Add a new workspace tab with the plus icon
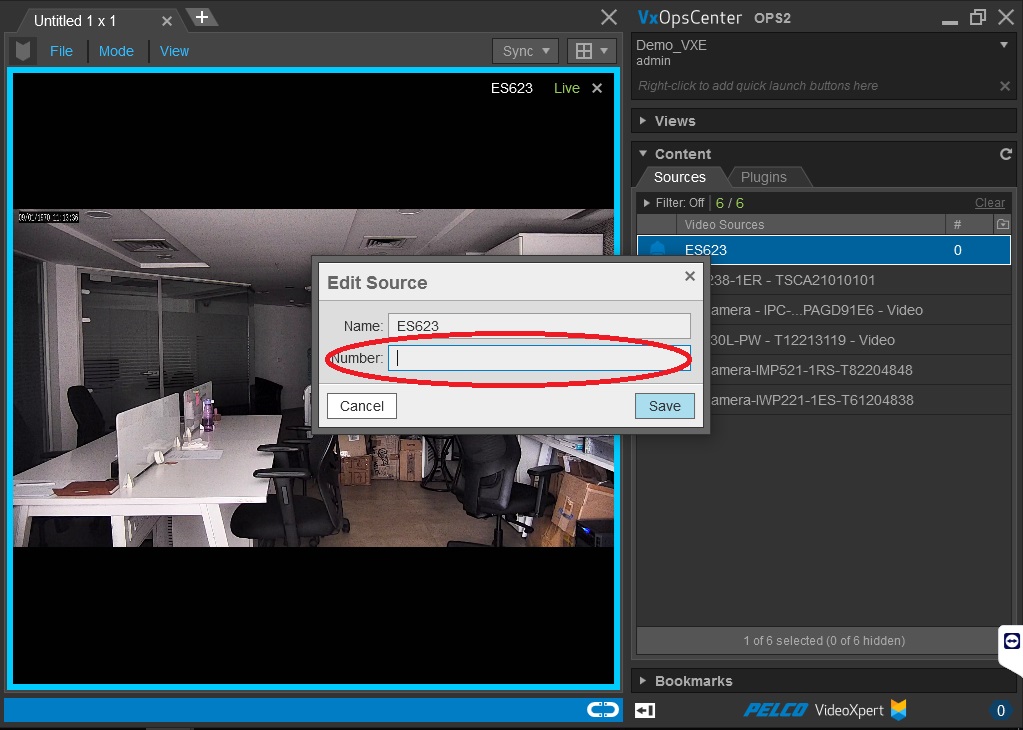Viewport: 1023px width, 730px height. click(x=201, y=17)
